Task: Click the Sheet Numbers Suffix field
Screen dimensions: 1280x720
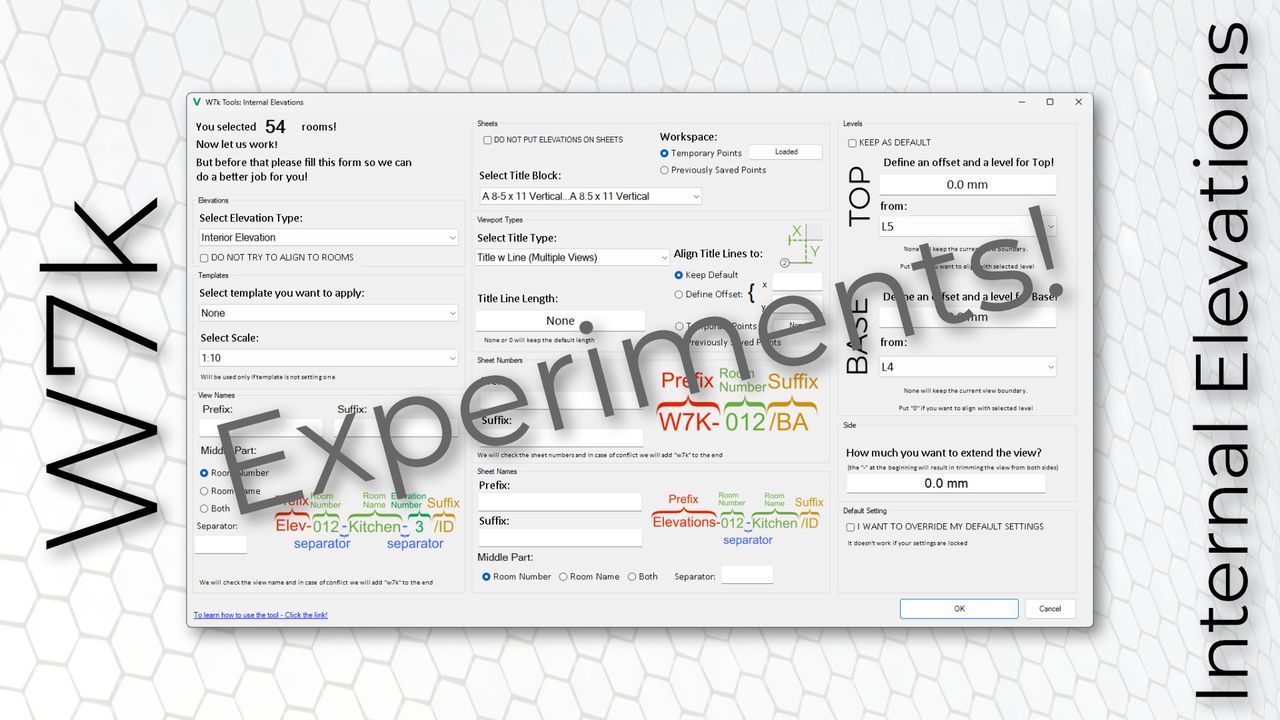Action: tap(560, 437)
